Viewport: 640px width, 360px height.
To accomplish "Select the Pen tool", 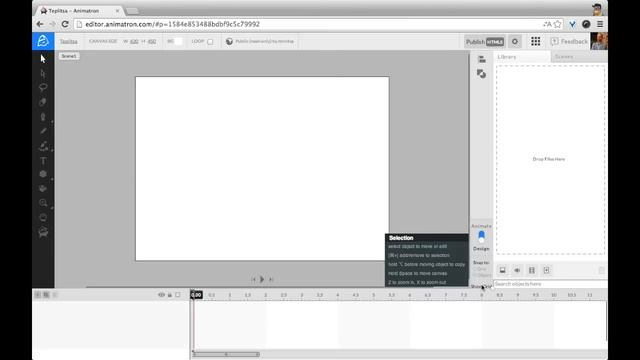I will (43, 117).
